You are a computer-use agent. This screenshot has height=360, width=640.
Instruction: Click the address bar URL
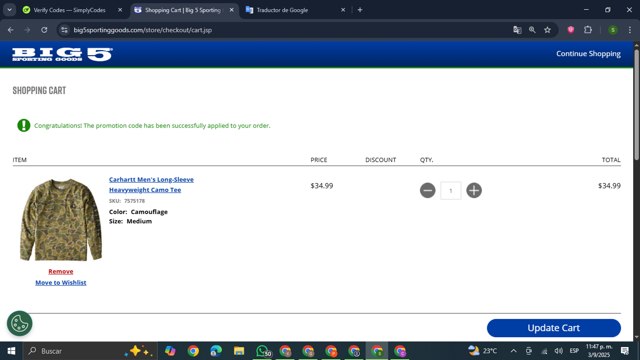point(142,30)
